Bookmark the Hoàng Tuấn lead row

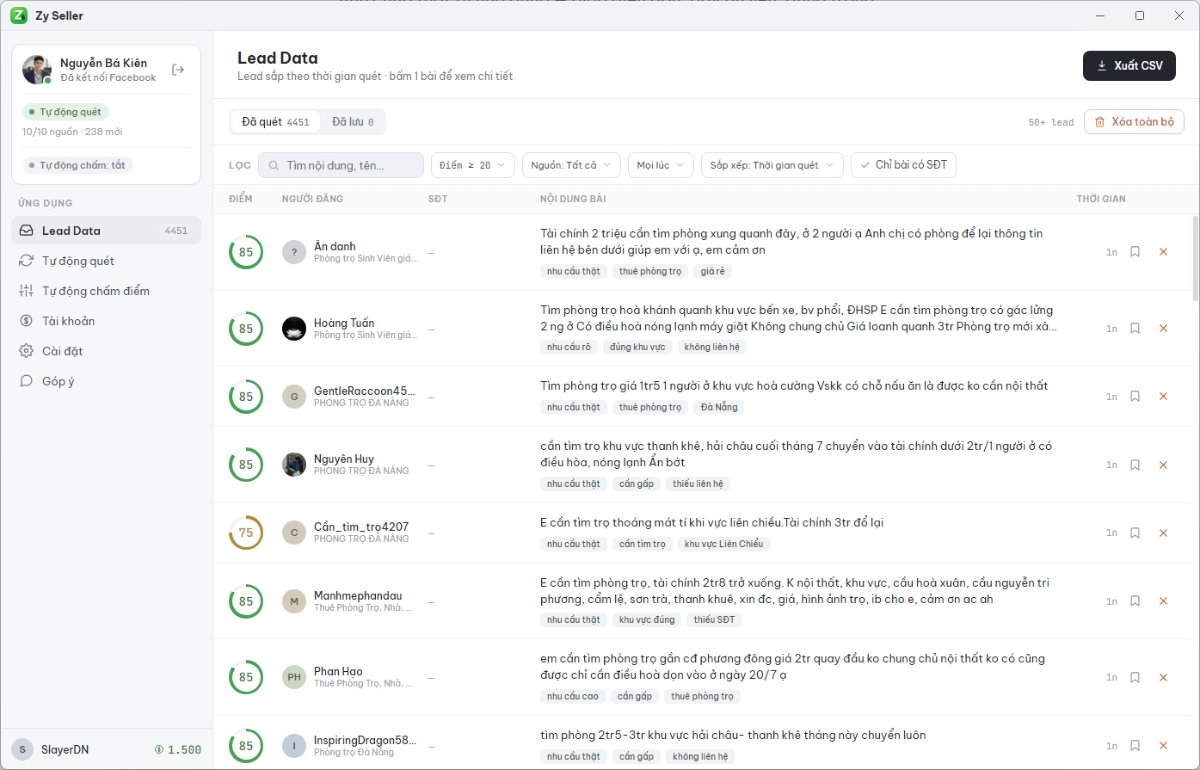click(1135, 328)
